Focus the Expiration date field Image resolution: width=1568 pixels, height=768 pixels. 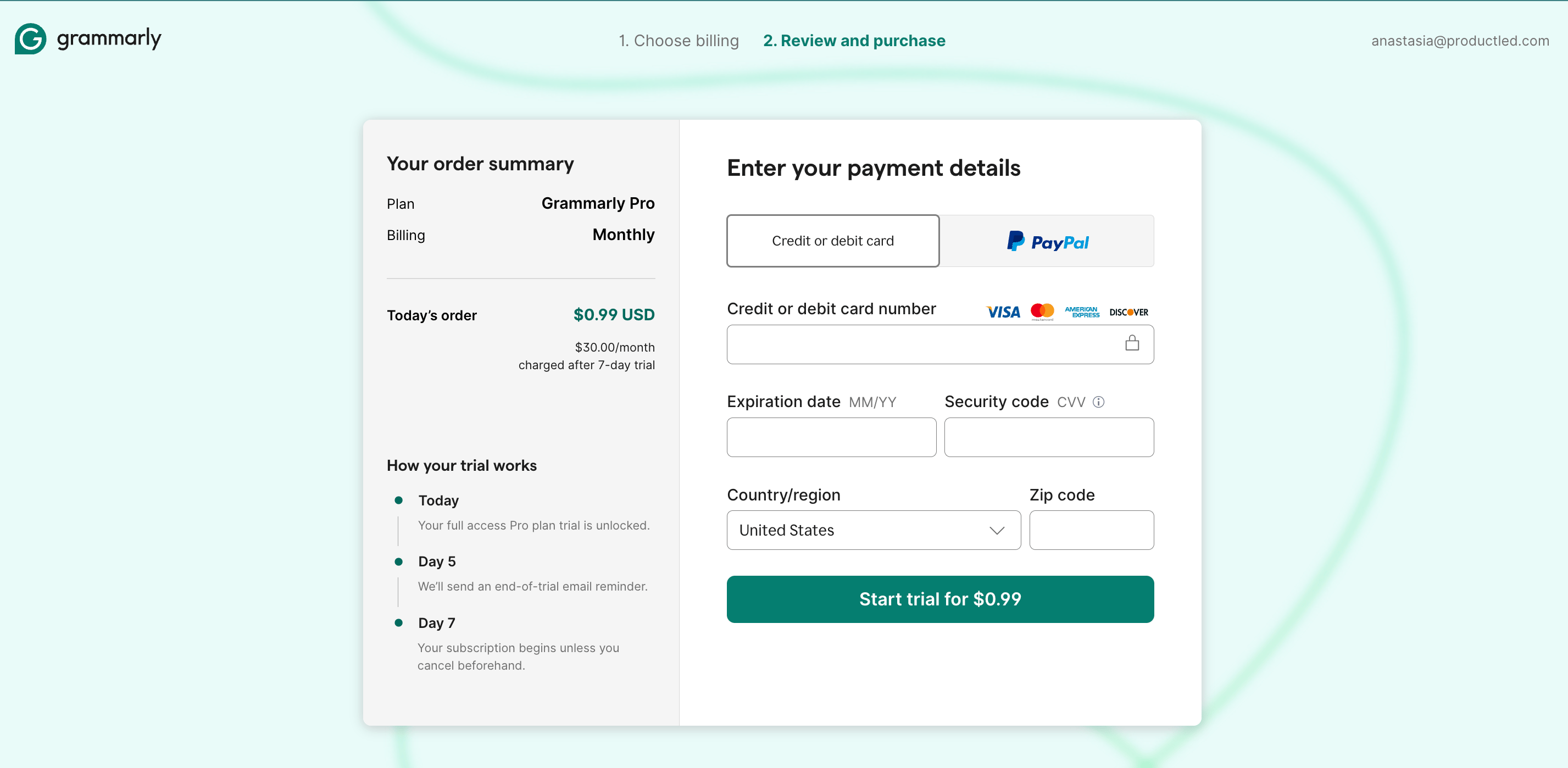coord(831,437)
